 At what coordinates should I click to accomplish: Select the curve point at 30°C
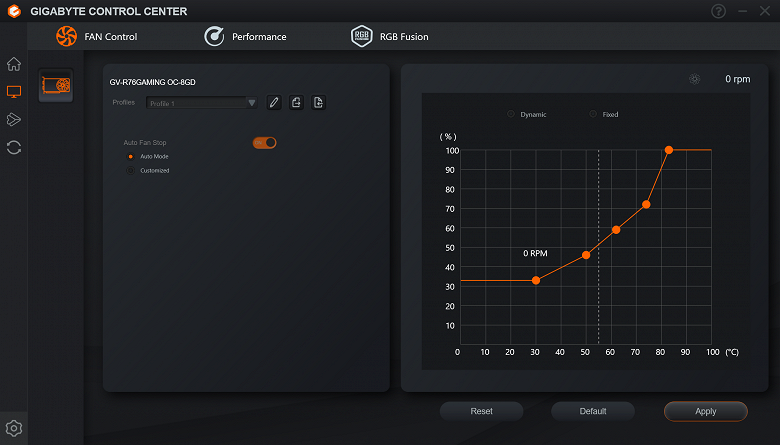(536, 280)
